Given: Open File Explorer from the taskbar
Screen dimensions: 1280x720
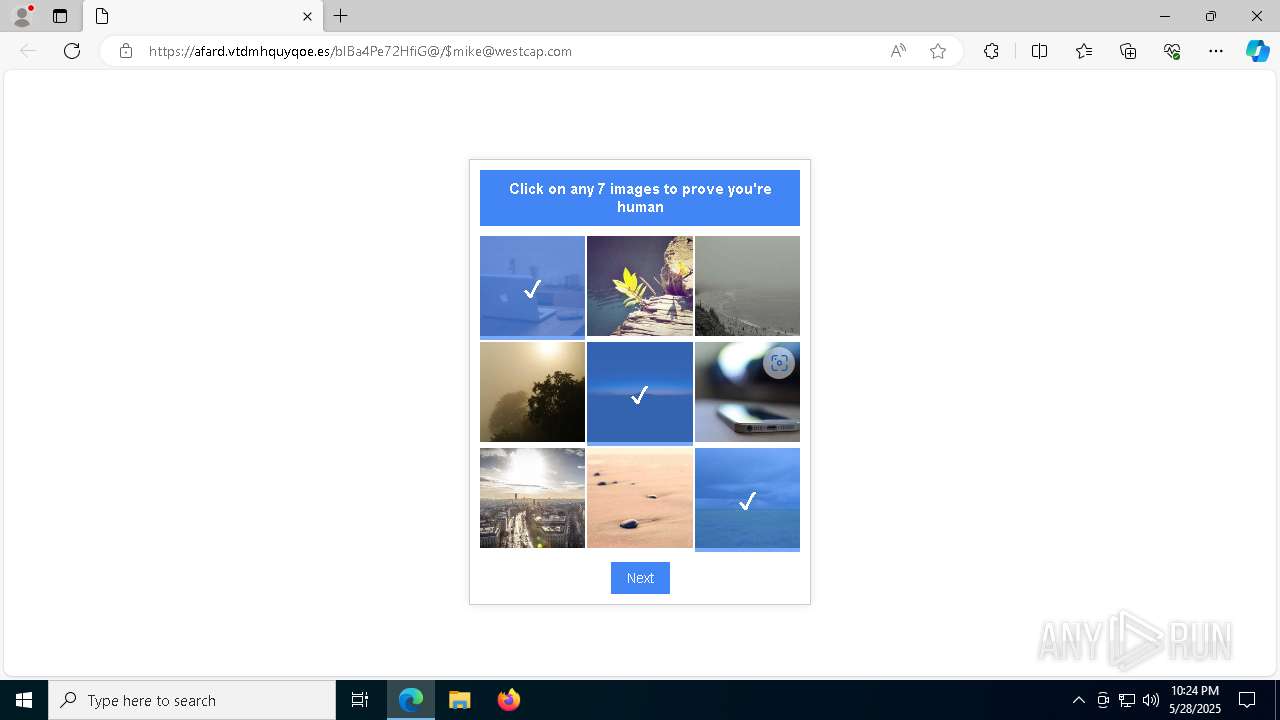Looking at the screenshot, I should pyautogui.click(x=460, y=700).
